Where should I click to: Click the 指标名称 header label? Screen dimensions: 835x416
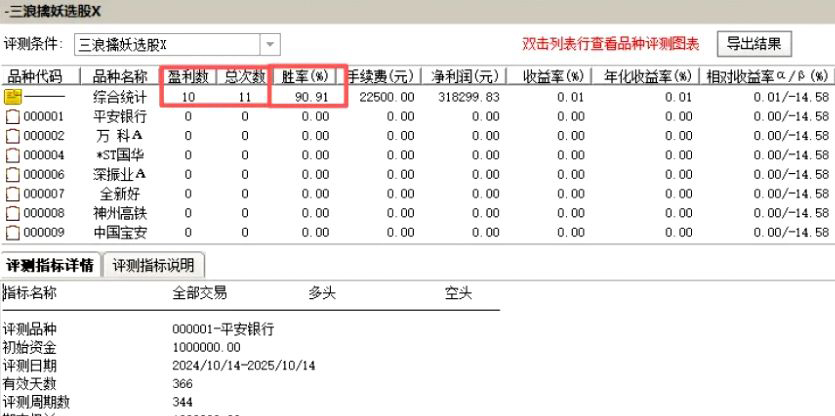(30, 293)
